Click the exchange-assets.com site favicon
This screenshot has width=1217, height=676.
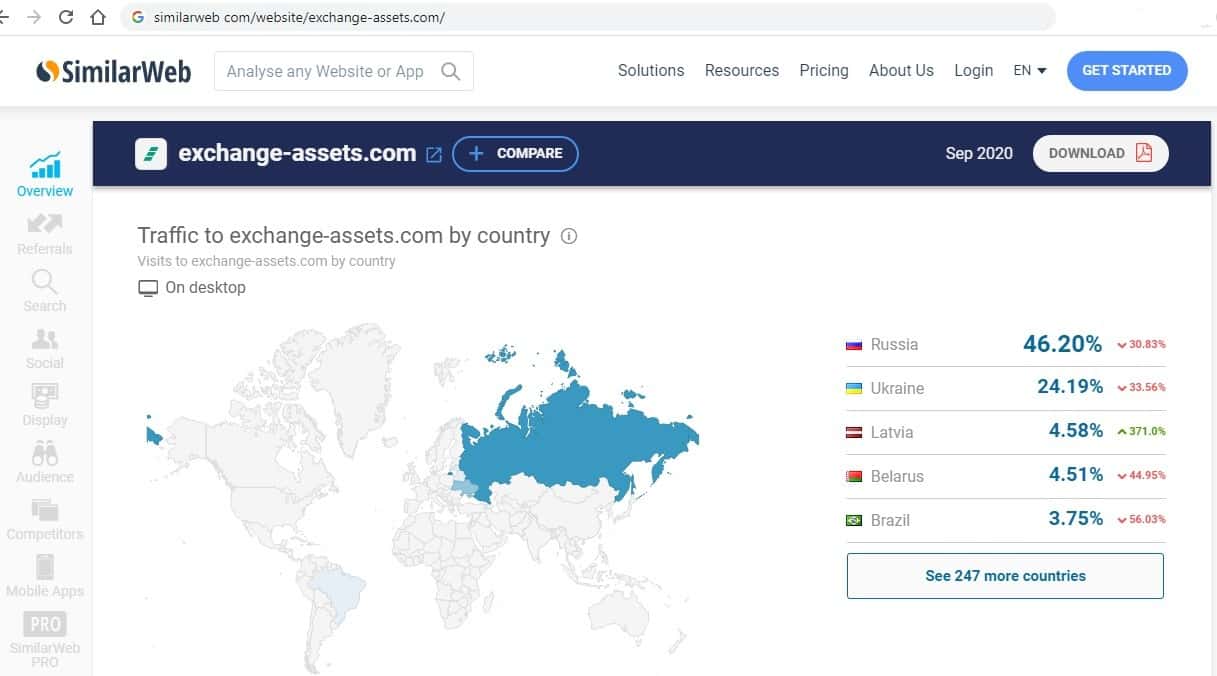(x=151, y=154)
